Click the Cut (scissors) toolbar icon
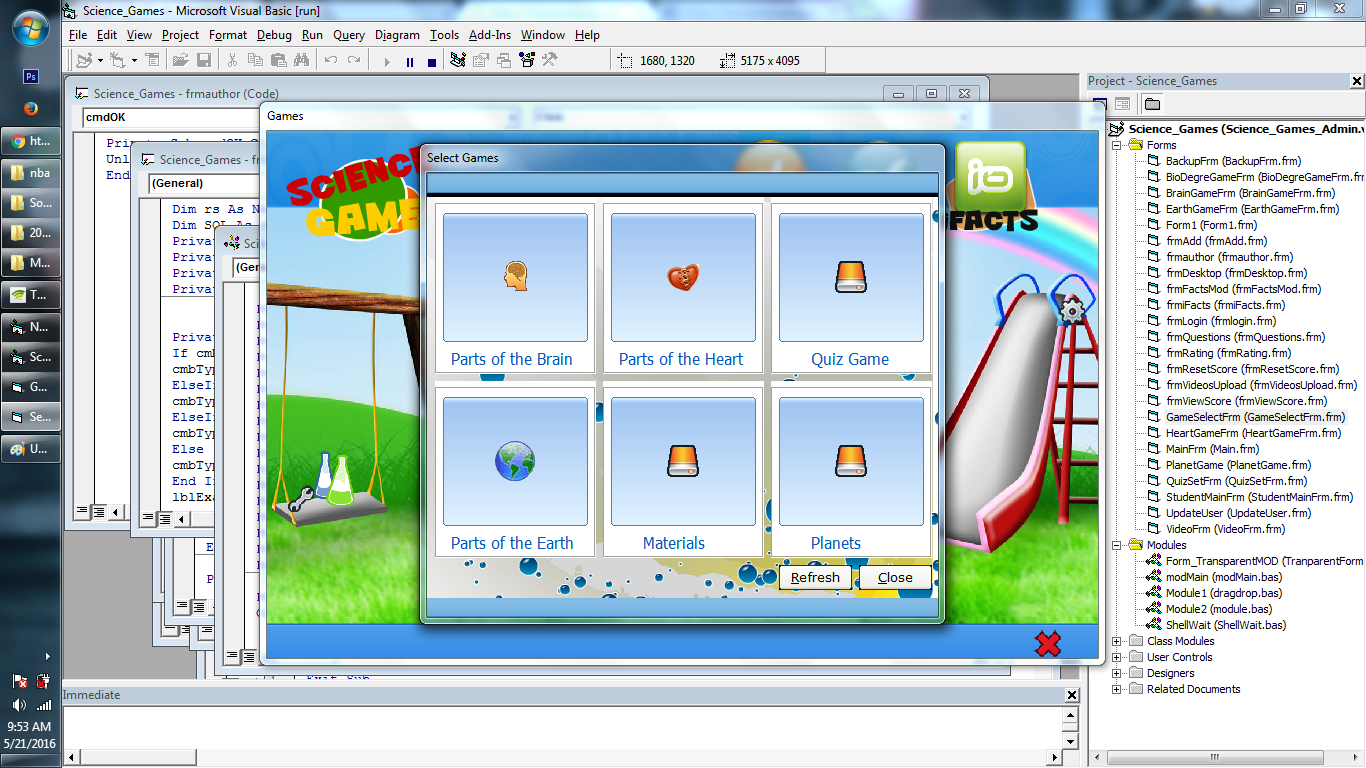This screenshot has width=1366, height=768. [232, 60]
